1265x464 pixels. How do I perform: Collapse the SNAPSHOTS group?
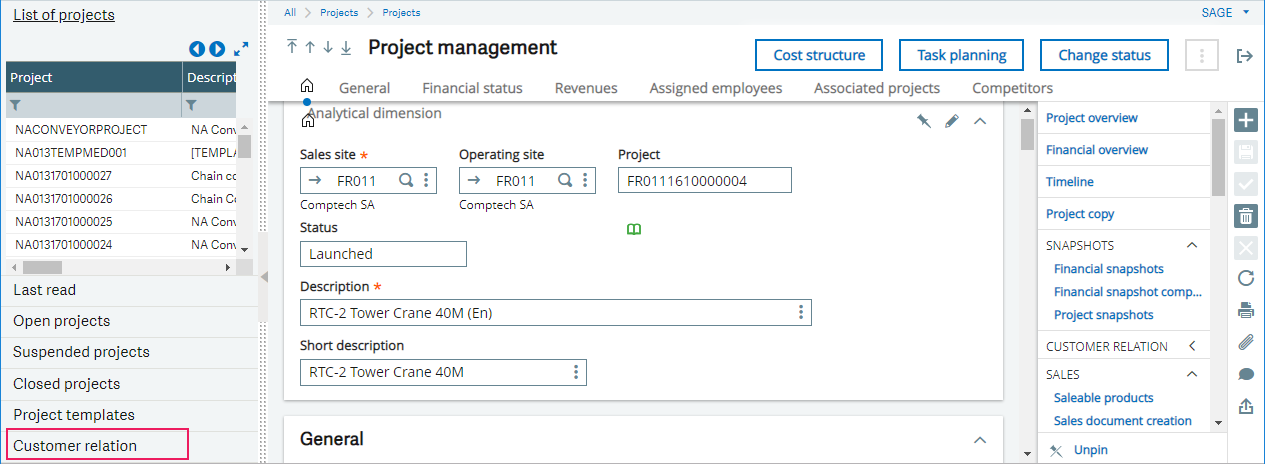tap(1191, 245)
